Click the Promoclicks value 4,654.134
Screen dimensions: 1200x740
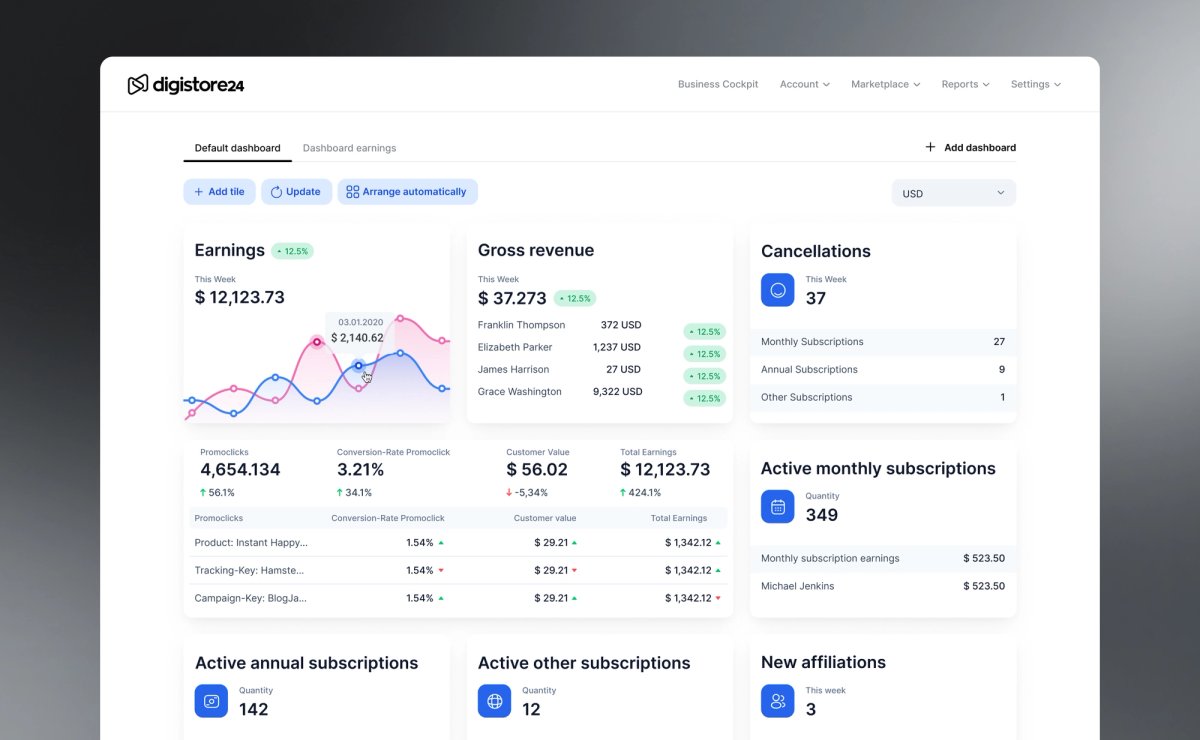(x=240, y=470)
